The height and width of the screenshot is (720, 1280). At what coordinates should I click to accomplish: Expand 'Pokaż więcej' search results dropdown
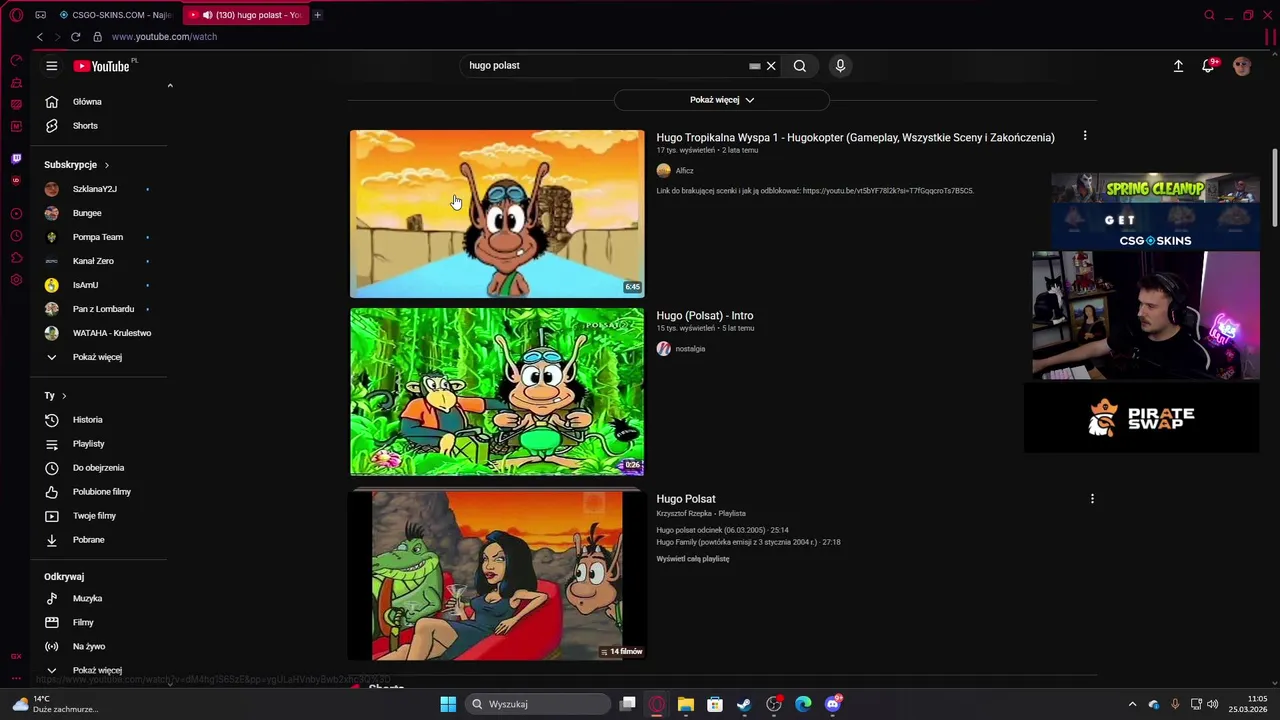721,100
